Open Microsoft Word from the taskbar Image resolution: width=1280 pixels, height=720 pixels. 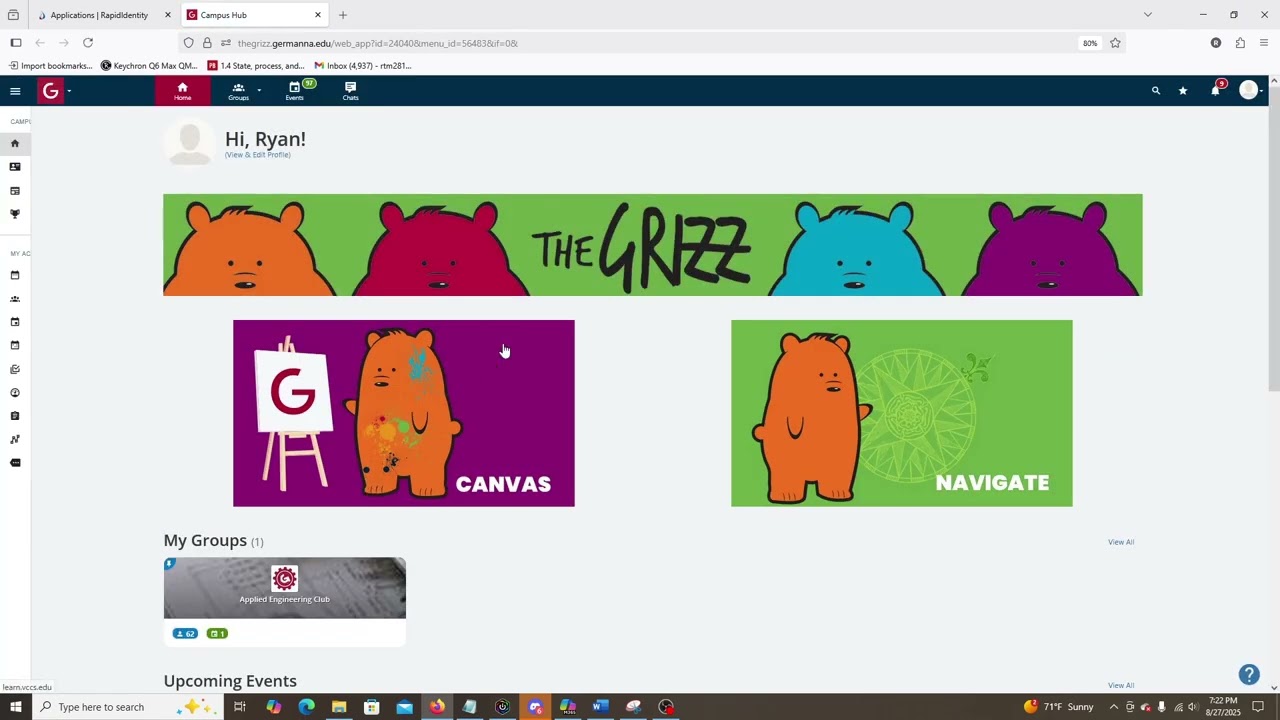[600, 707]
